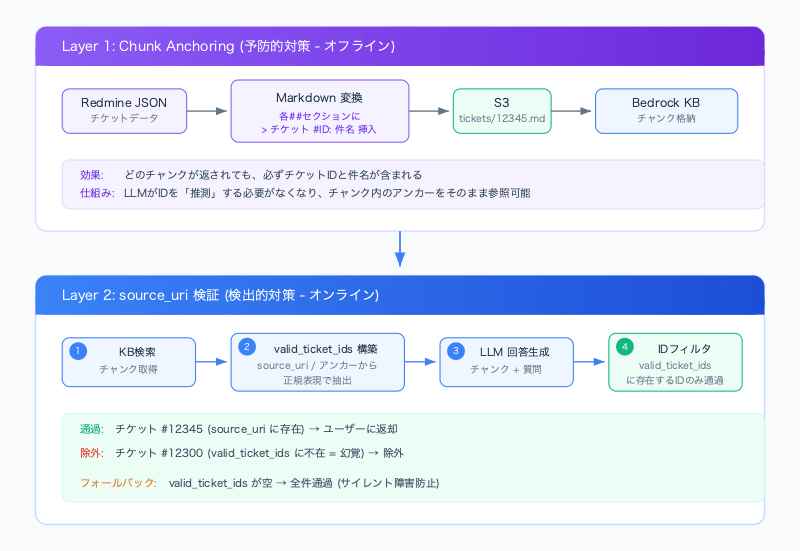The height and width of the screenshot is (551, 800).
Task: Click the チャンク格納 subtitle
Action: [666, 118]
